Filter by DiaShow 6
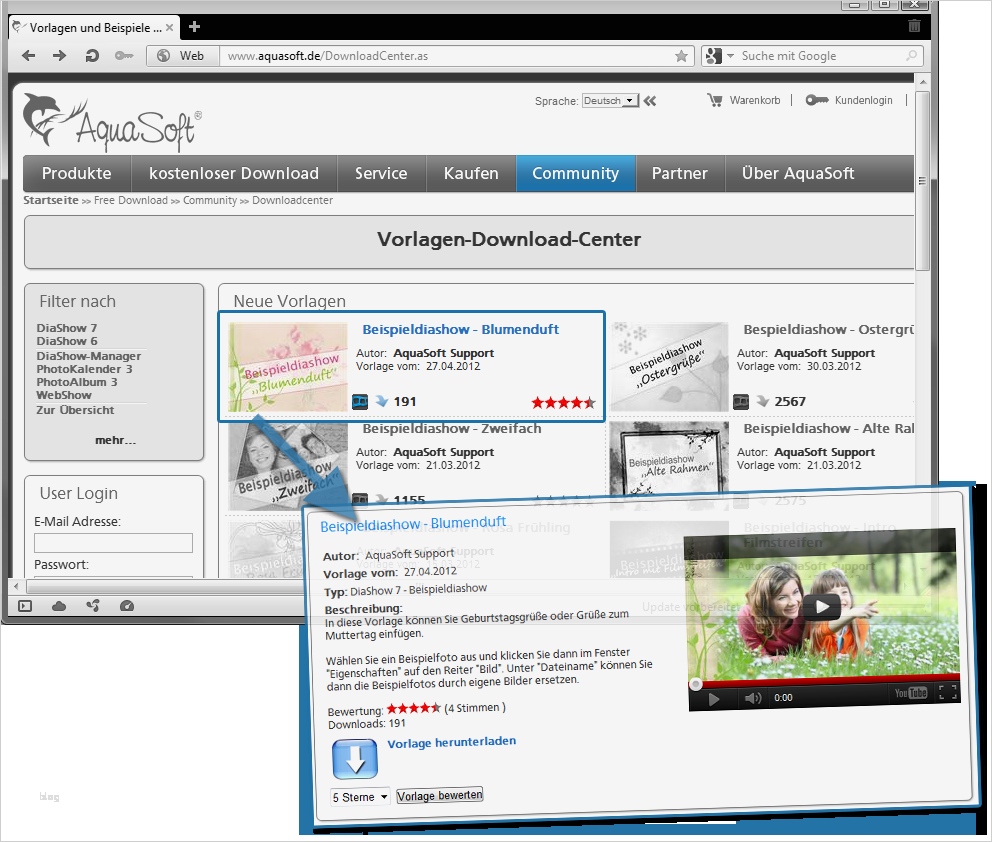This screenshot has height=842, width=992. [x=66, y=341]
